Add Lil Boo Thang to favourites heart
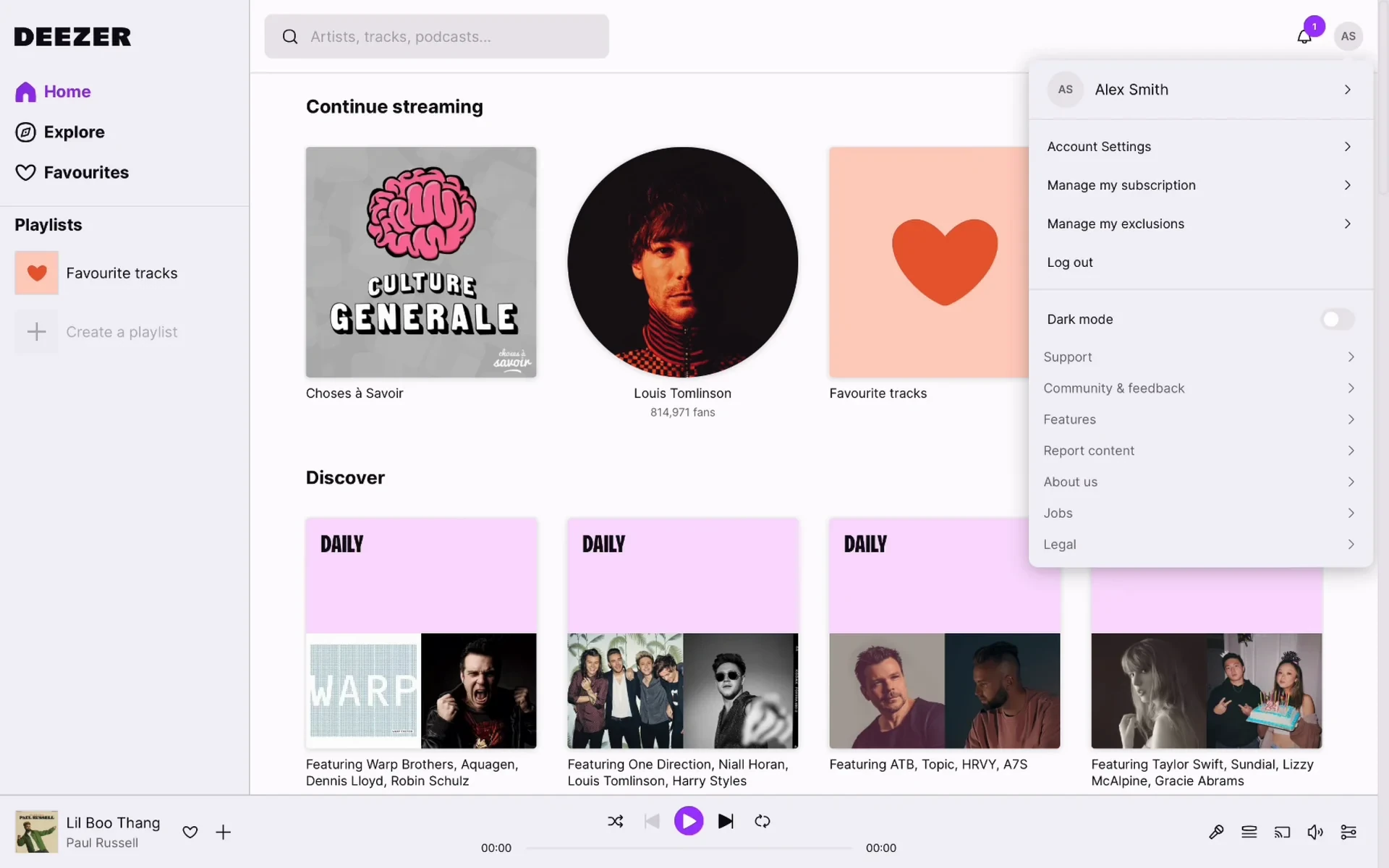 tap(190, 832)
